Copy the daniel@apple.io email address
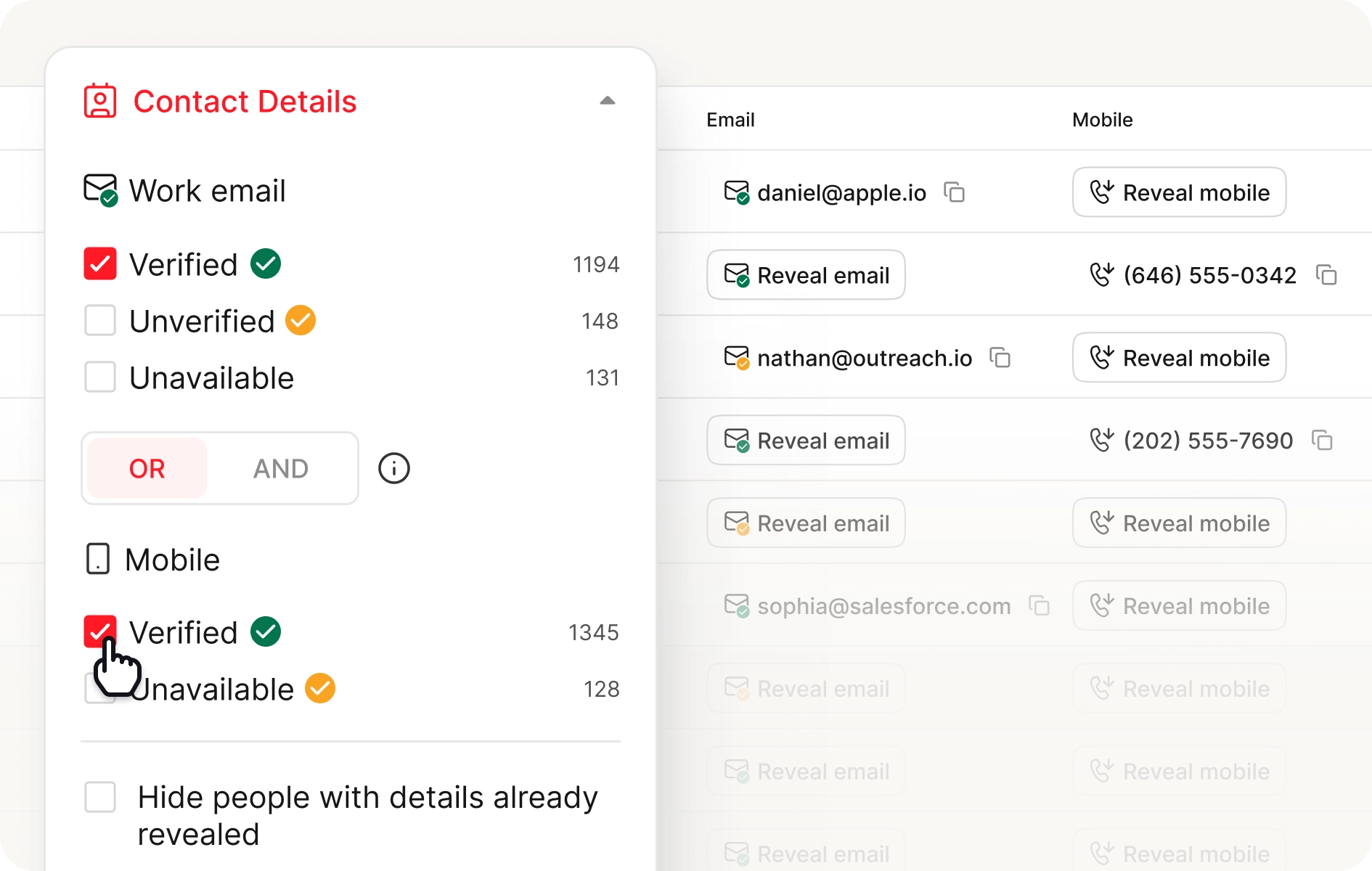1372x871 pixels. tap(954, 192)
